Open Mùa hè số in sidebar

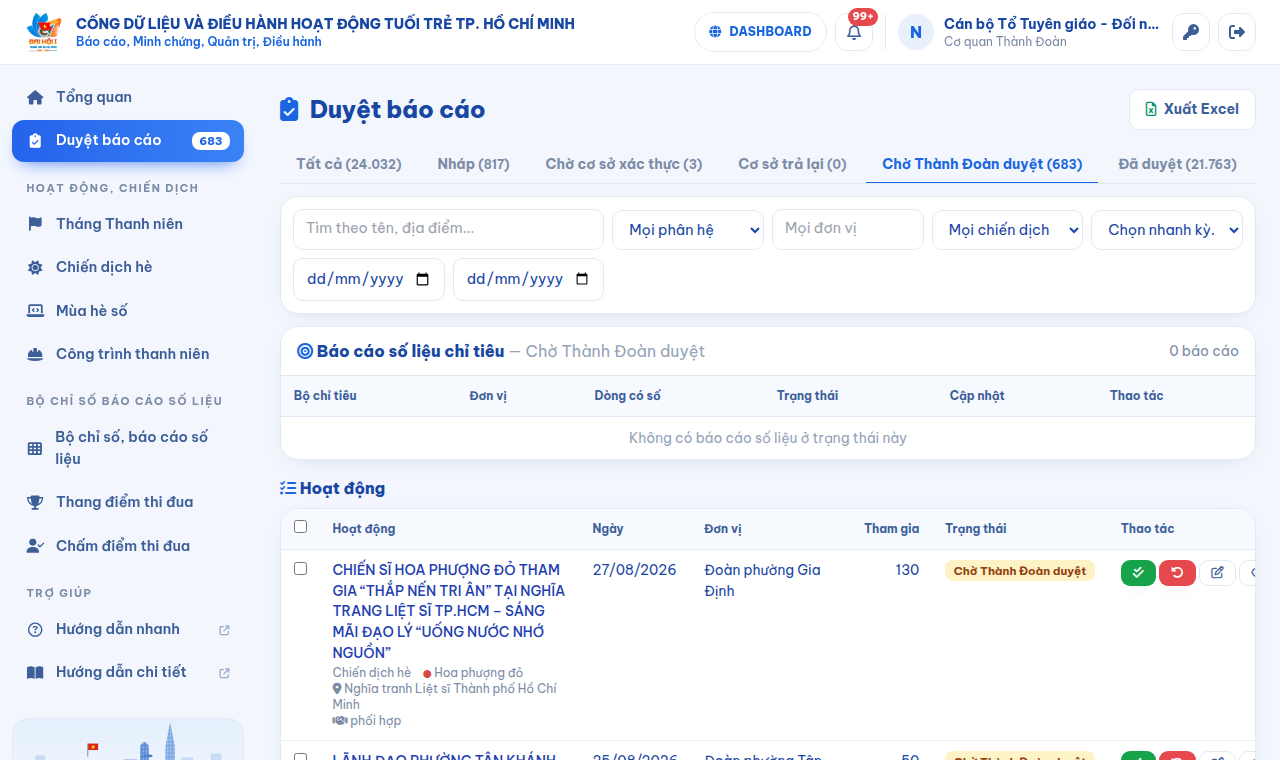[x=128, y=311]
